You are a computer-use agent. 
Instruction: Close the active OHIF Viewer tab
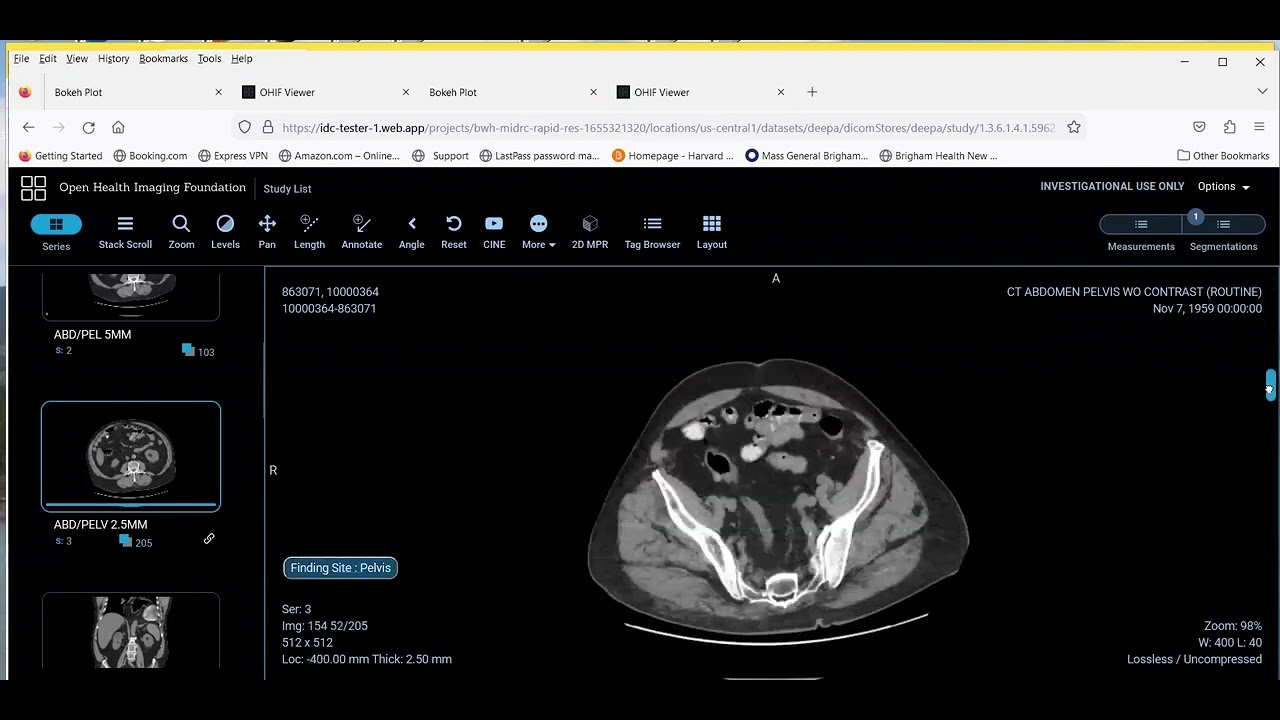(781, 92)
